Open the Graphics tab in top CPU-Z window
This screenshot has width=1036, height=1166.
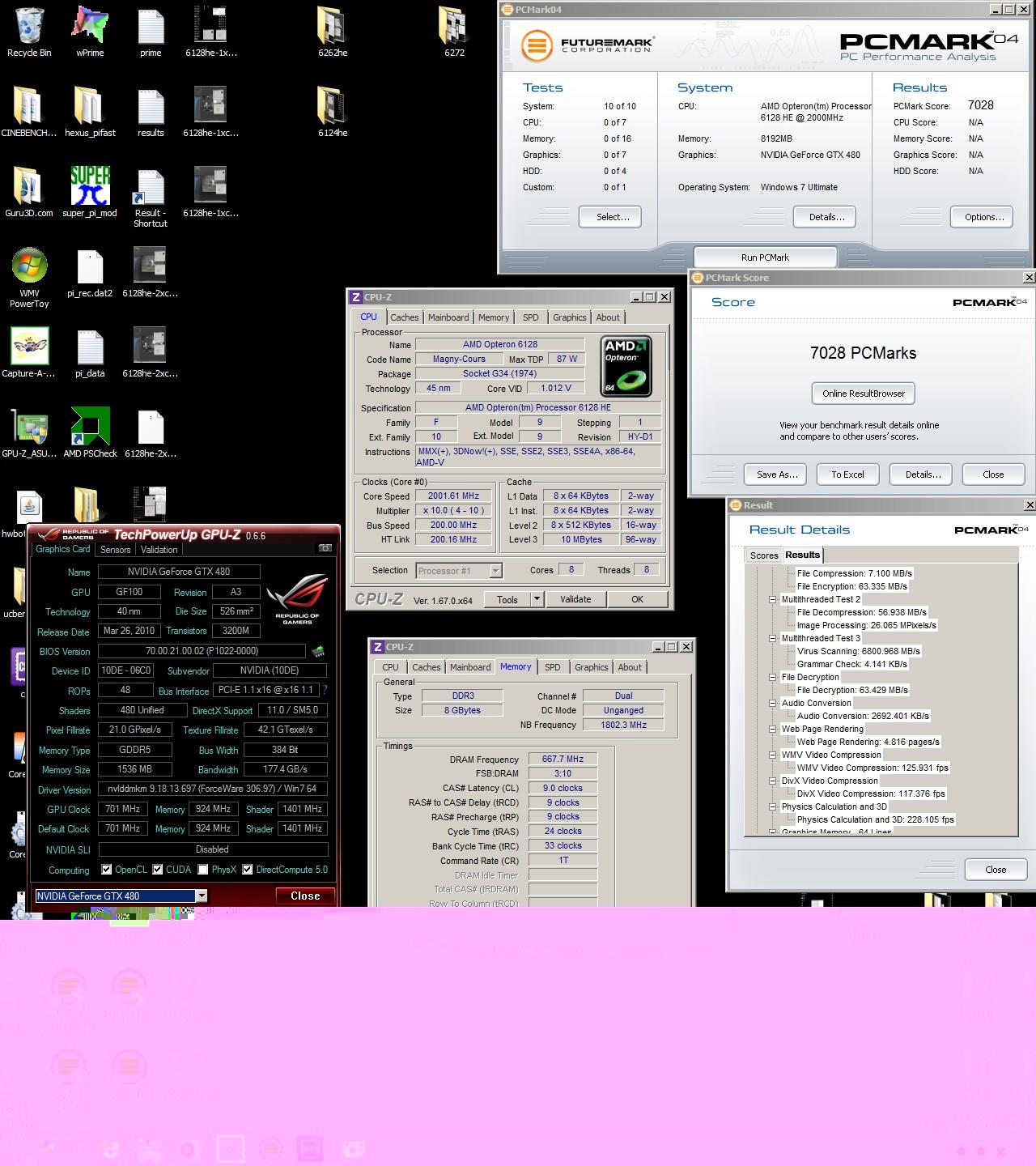(x=570, y=317)
